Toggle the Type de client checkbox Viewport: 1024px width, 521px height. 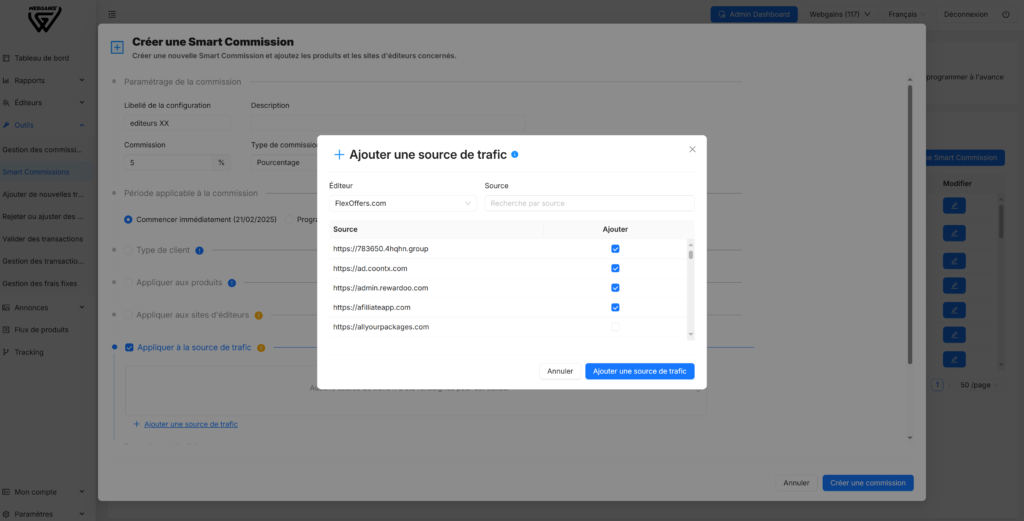click(x=129, y=250)
